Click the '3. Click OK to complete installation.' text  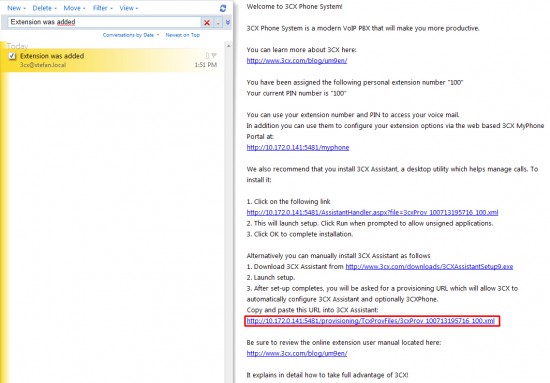tap(300, 234)
